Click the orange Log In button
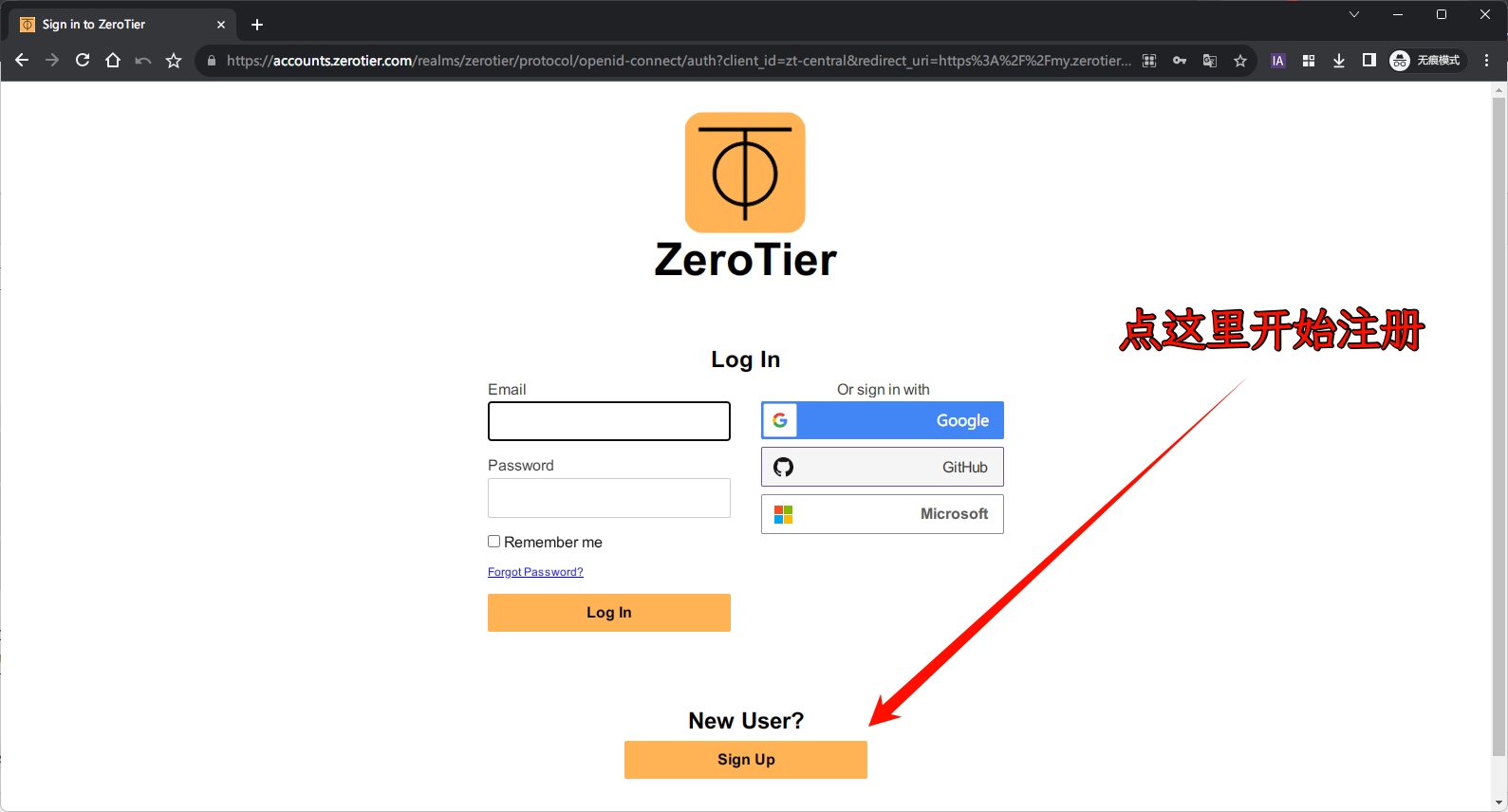Screen dimensions: 1508x812 pyautogui.click(x=609, y=613)
